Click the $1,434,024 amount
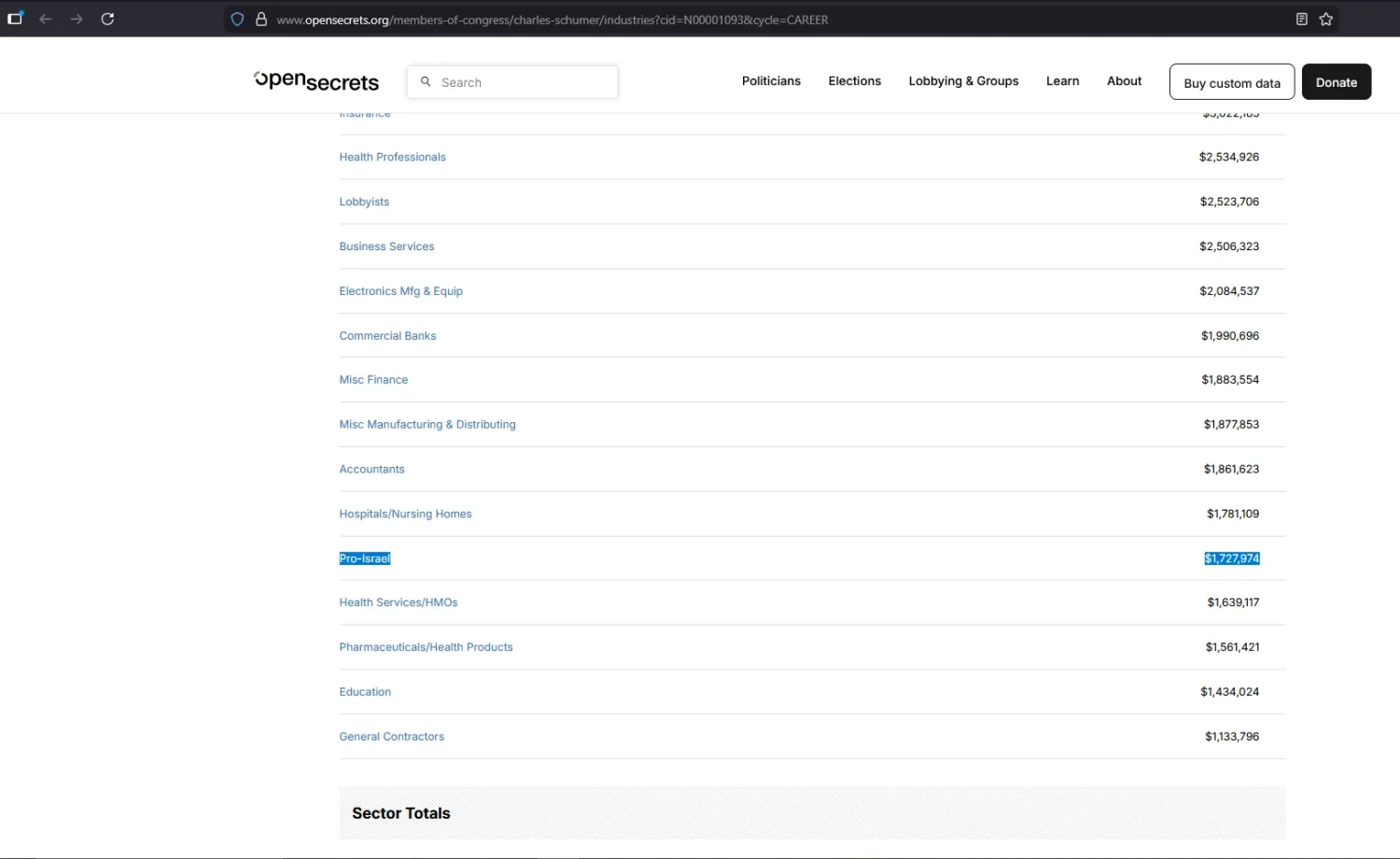This screenshot has height=859, width=1400. coord(1230,692)
